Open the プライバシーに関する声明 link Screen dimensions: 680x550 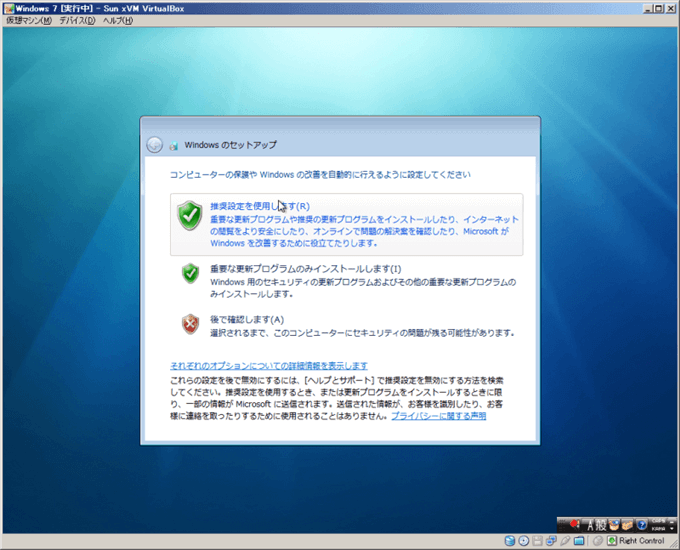tap(439, 415)
